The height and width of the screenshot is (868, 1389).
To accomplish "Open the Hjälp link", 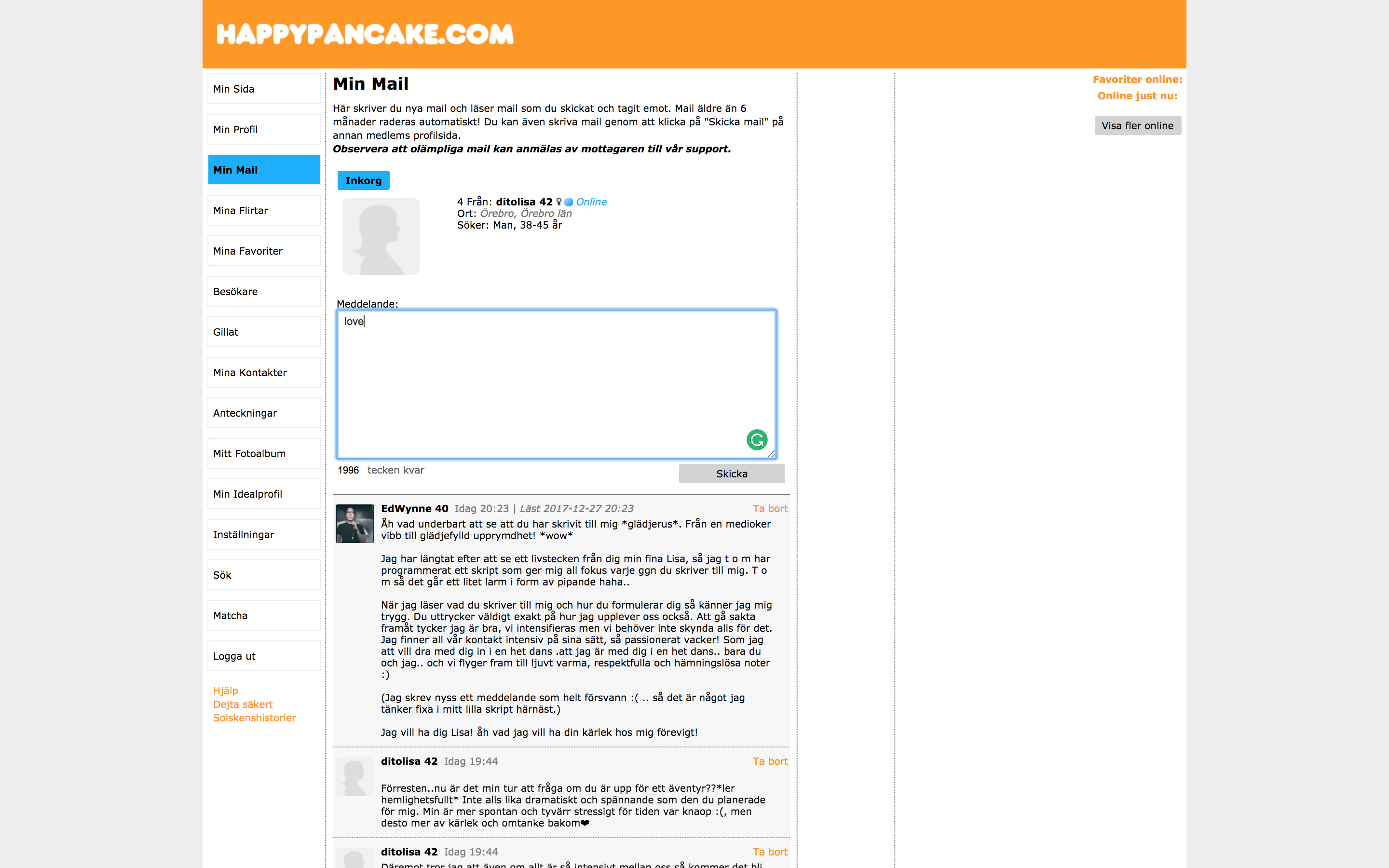I will pos(226,691).
